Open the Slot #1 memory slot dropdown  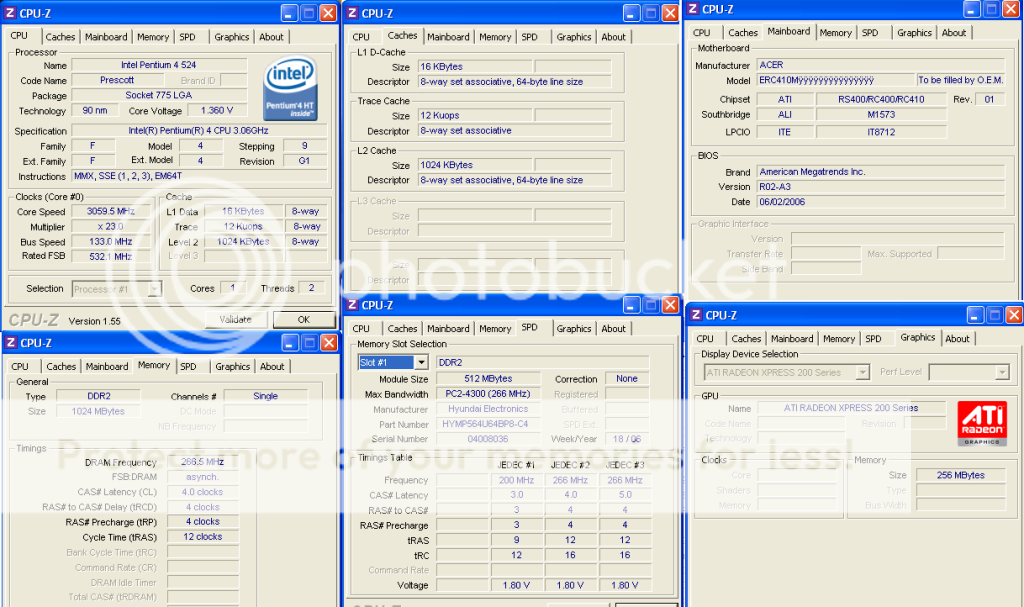(x=421, y=362)
